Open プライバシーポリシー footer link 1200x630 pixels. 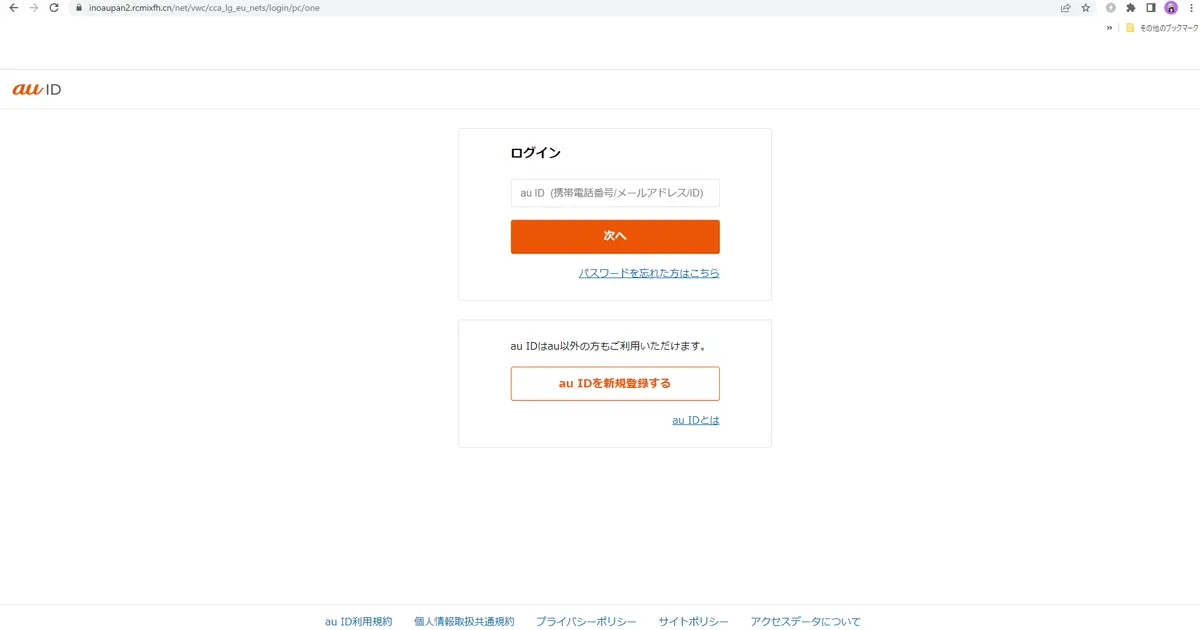[586, 622]
